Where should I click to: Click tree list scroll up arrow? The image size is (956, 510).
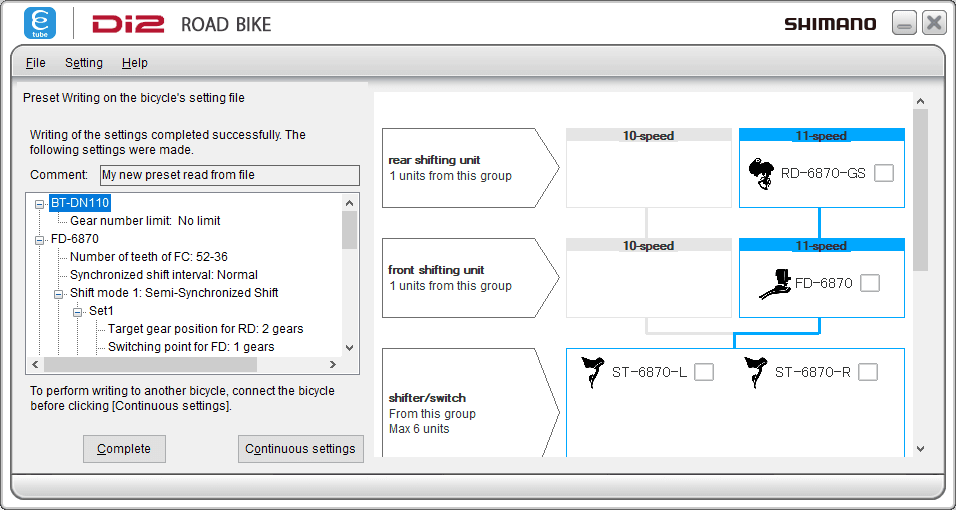349,203
